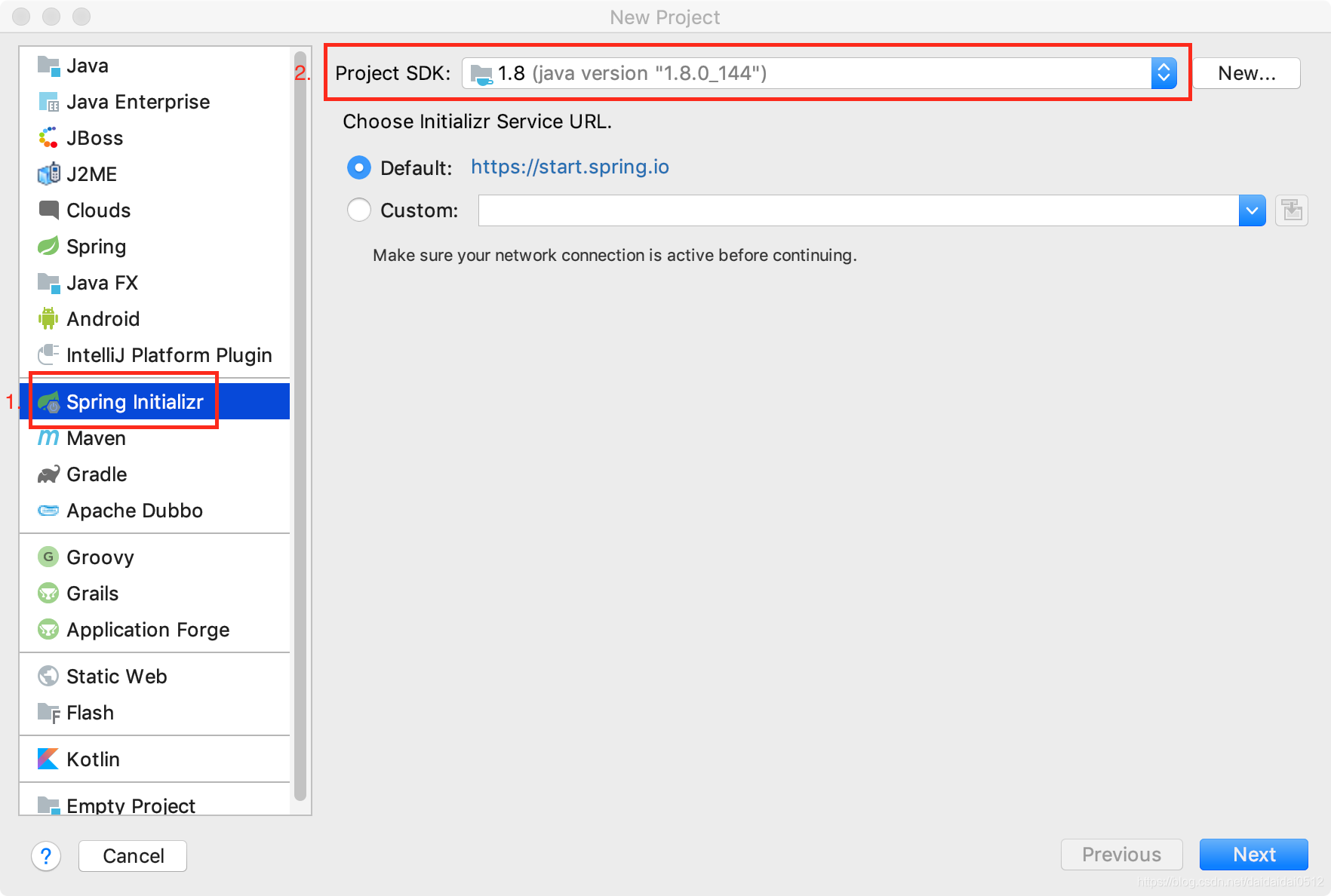Select the Kotlin list entry
This screenshot has height=896, width=1331.
coord(155,759)
